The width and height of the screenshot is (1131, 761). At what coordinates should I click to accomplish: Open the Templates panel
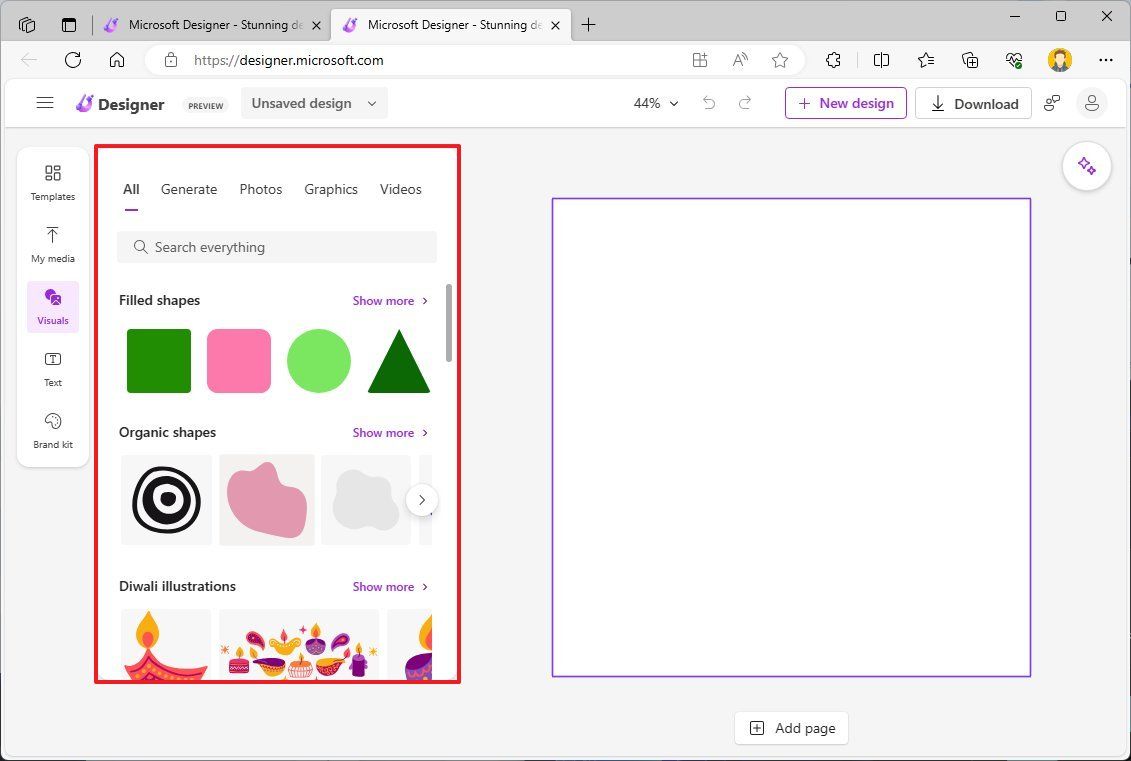tap(52, 183)
